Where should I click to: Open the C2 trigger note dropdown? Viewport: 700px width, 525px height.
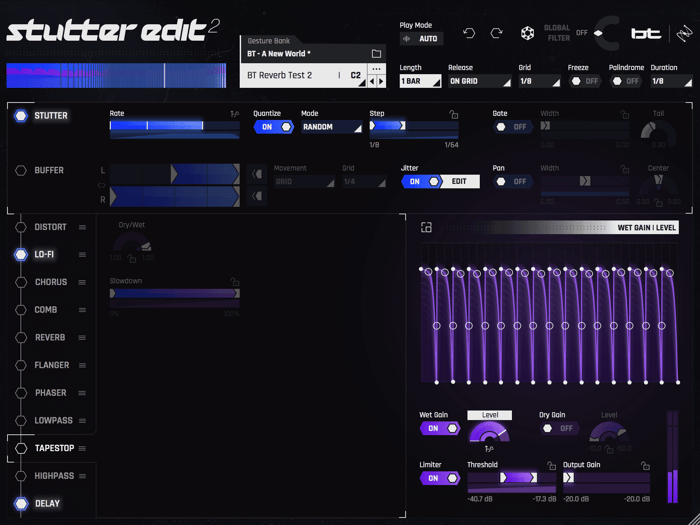(x=357, y=76)
